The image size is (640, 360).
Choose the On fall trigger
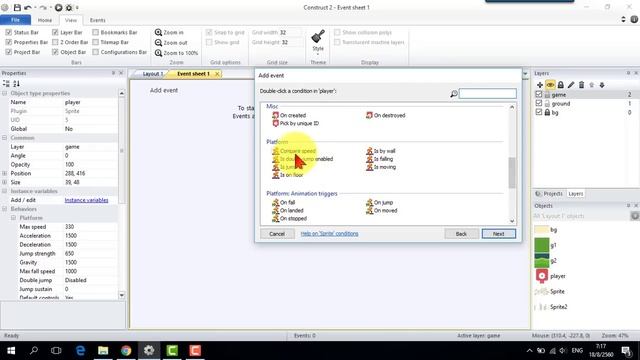pos(284,202)
